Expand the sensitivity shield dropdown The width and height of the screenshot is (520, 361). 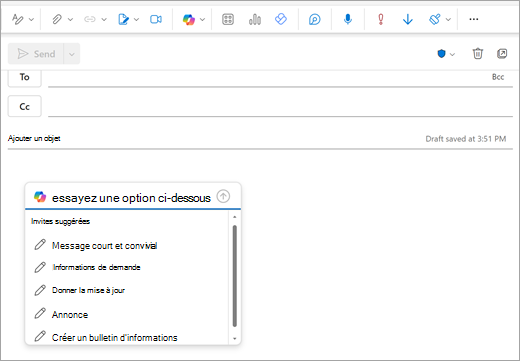452,54
